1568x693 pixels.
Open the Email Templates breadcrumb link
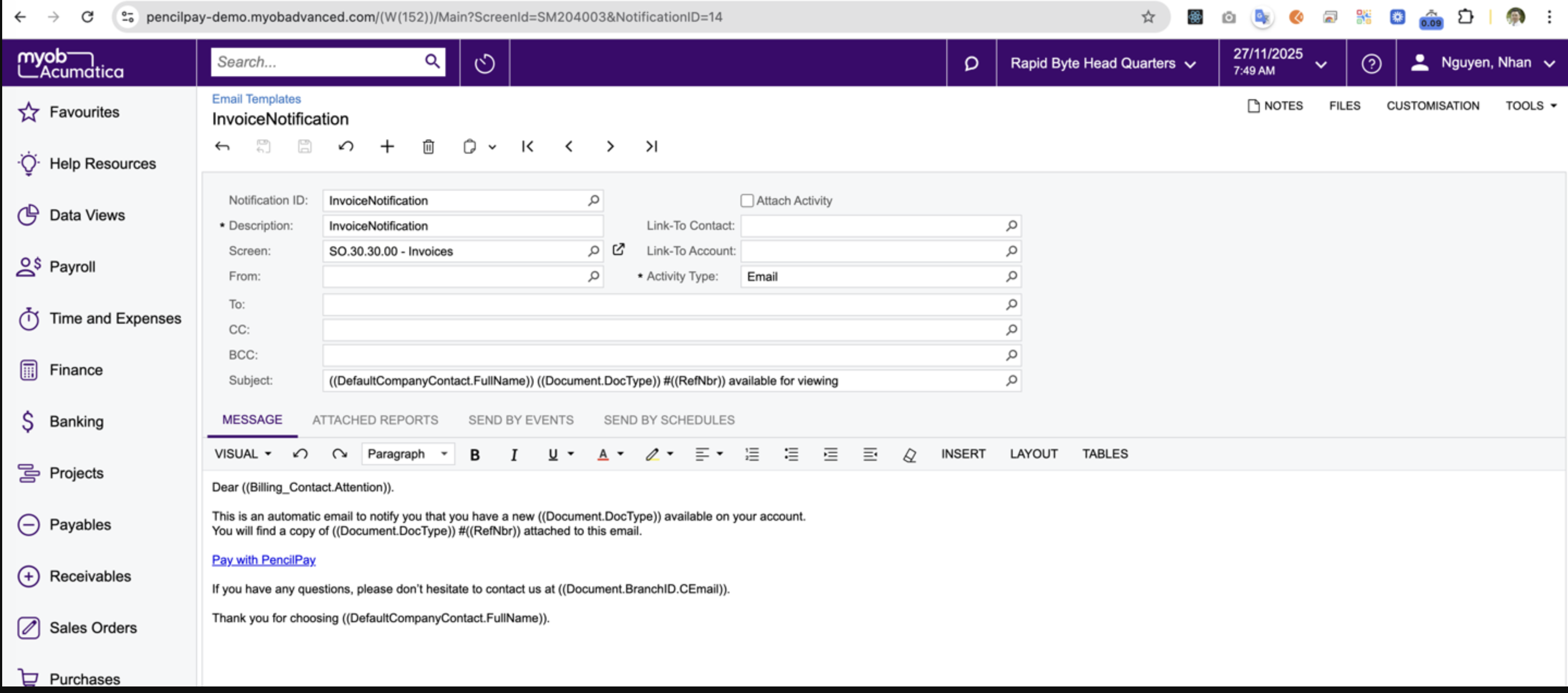click(x=256, y=99)
